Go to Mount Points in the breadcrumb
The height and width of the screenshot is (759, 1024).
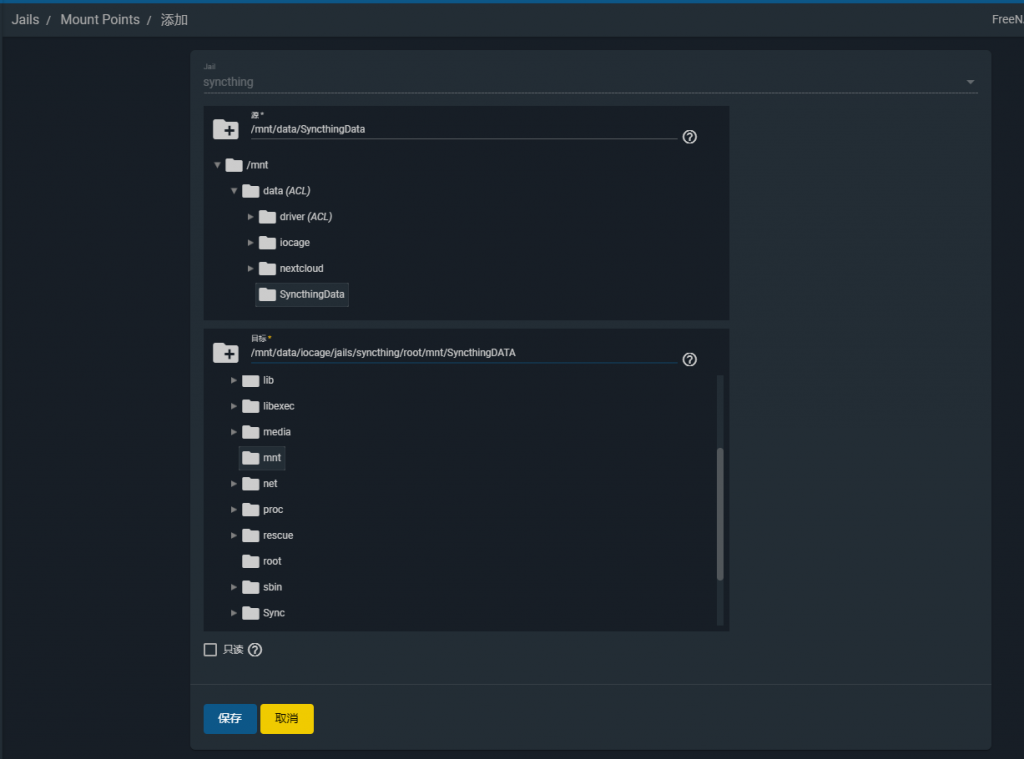pyautogui.click(x=100, y=20)
